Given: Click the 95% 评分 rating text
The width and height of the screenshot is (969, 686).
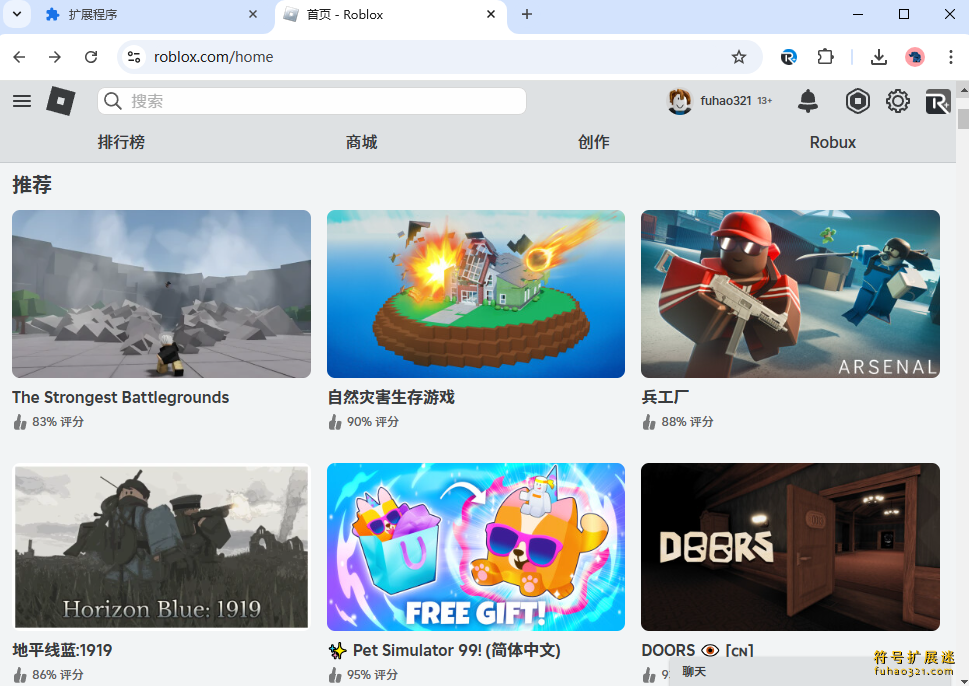Looking at the screenshot, I should click(373, 675).
